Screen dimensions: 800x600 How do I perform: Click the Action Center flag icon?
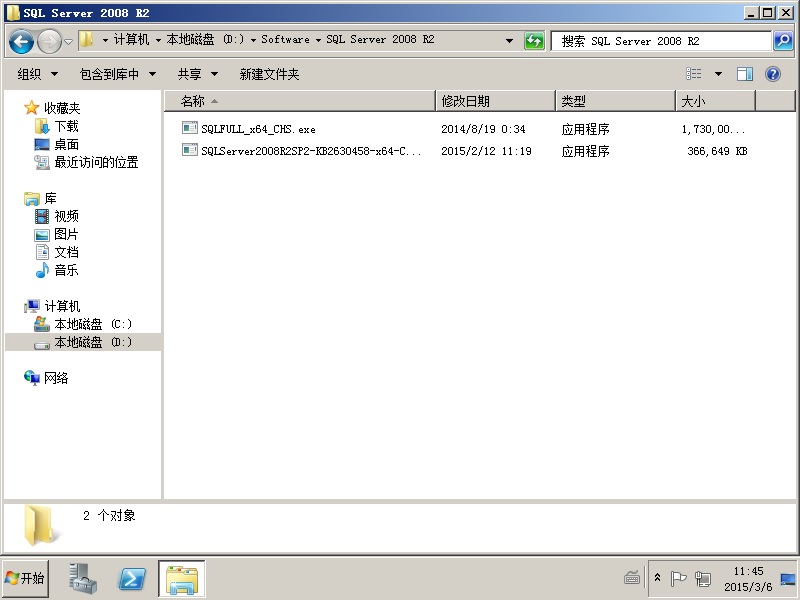pos(678,579)
